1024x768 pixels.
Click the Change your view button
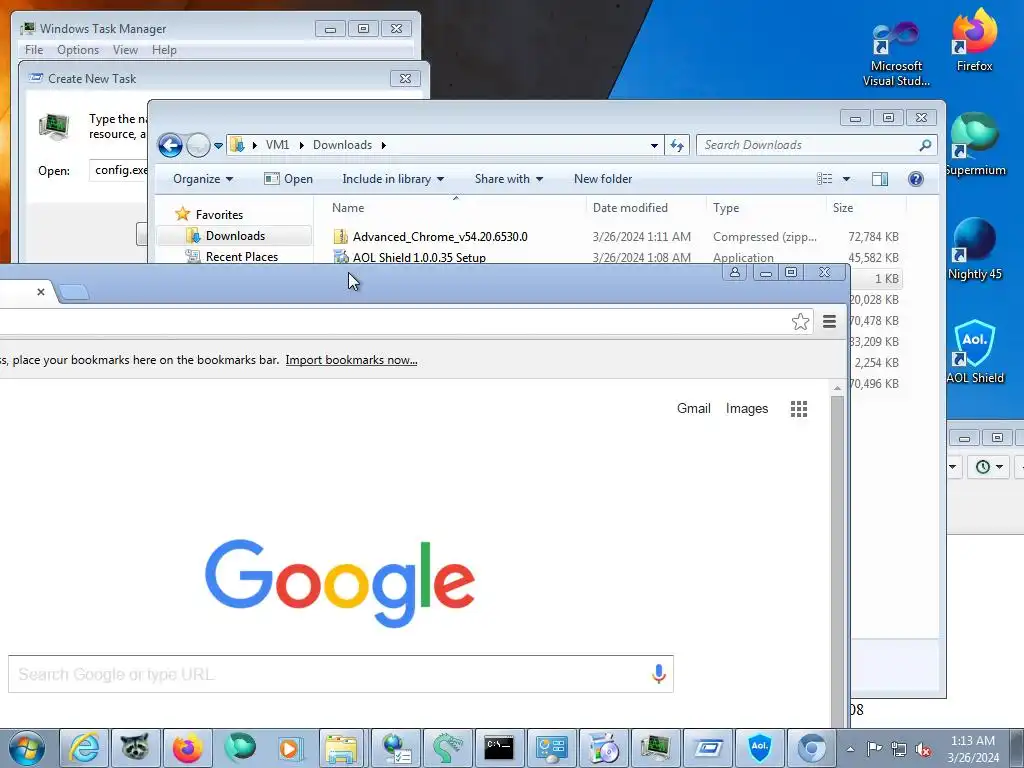[825, 179]
